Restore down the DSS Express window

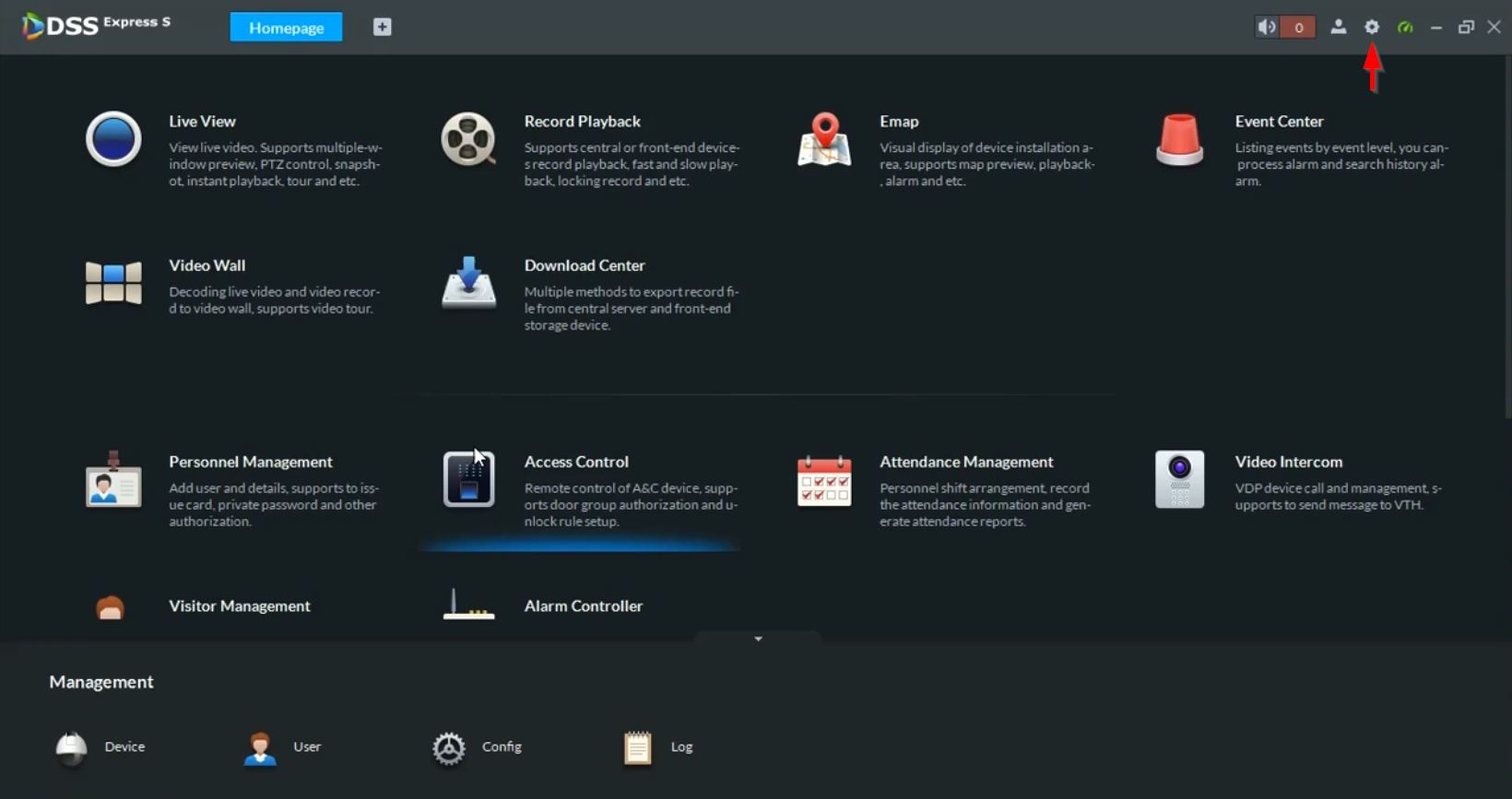(x=1466, y=28)
